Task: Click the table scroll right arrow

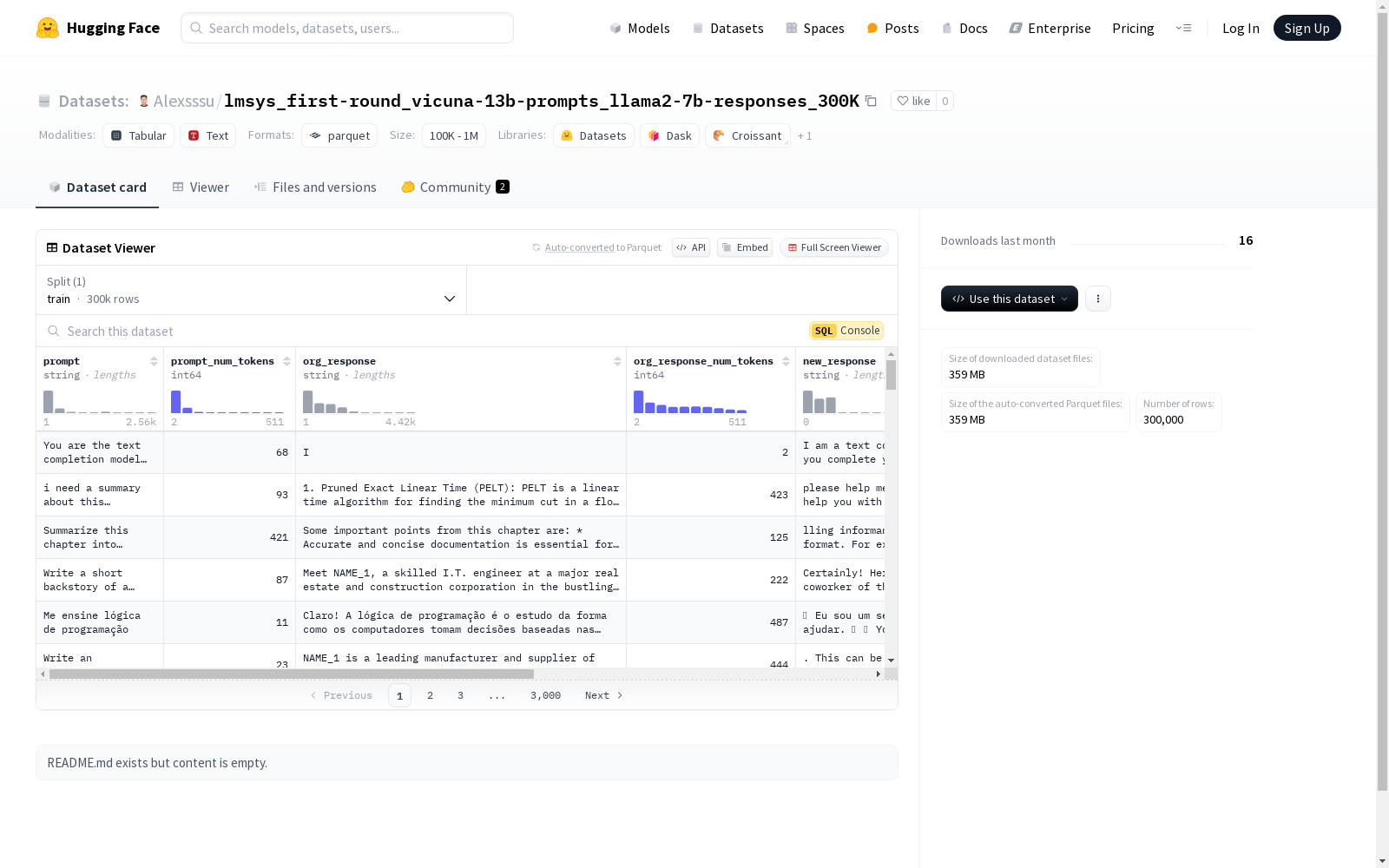Action: click(879, 674)
